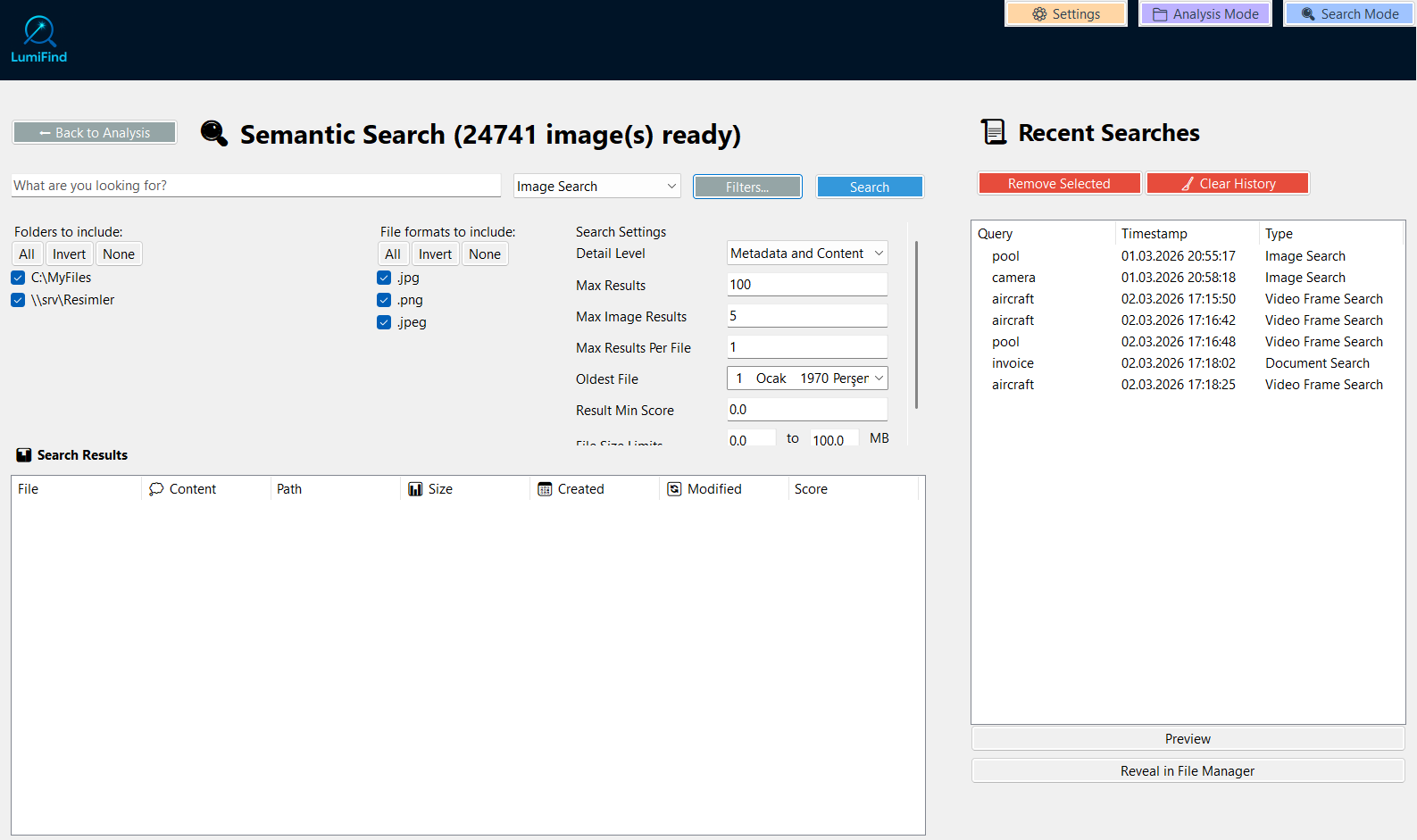Viewport: 1417px width, 840px height.
Task: Invert the folder selection
Action: point(69,254)
